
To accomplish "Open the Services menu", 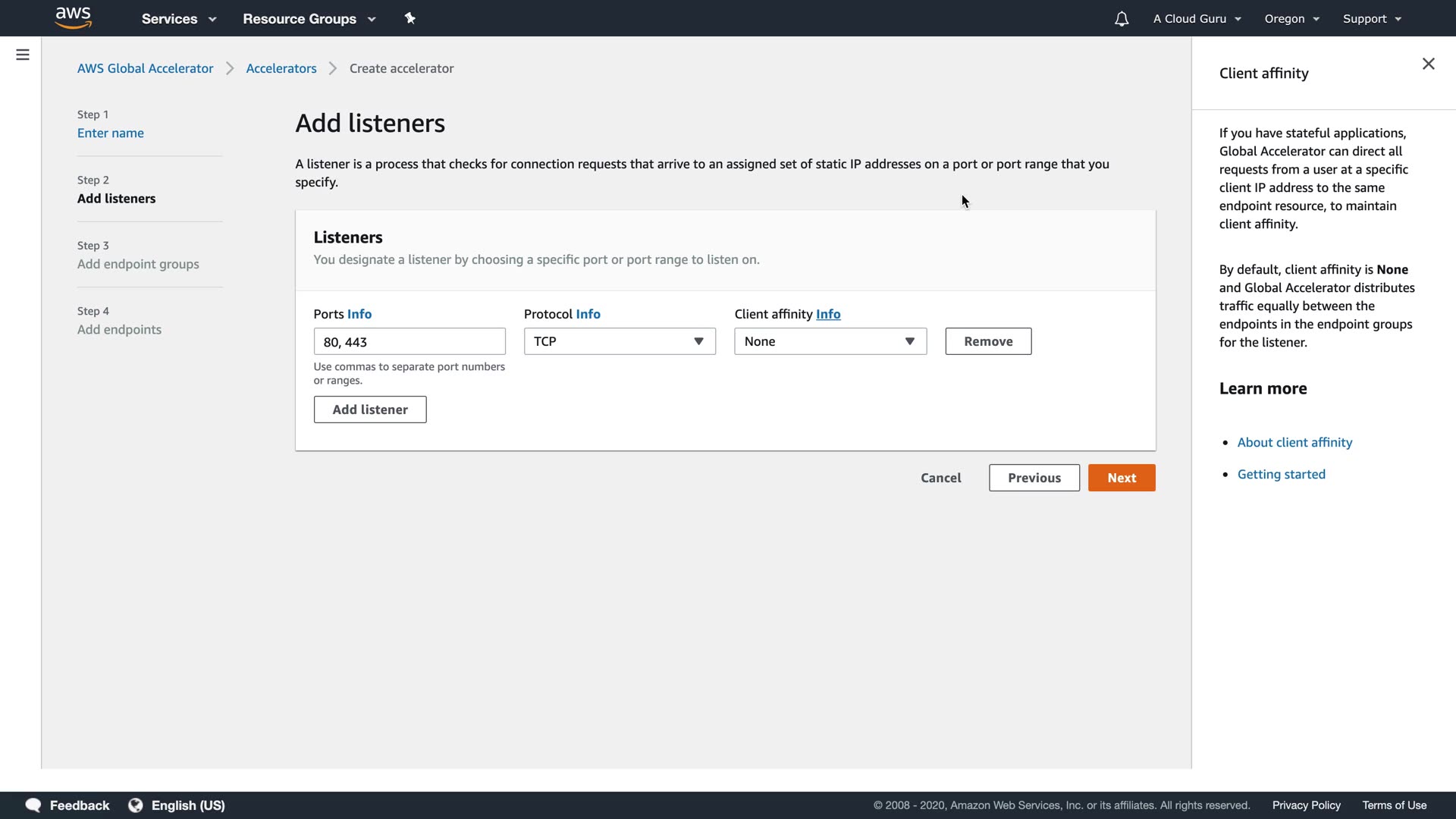I will pyautogui.click(x=179, y=19).
